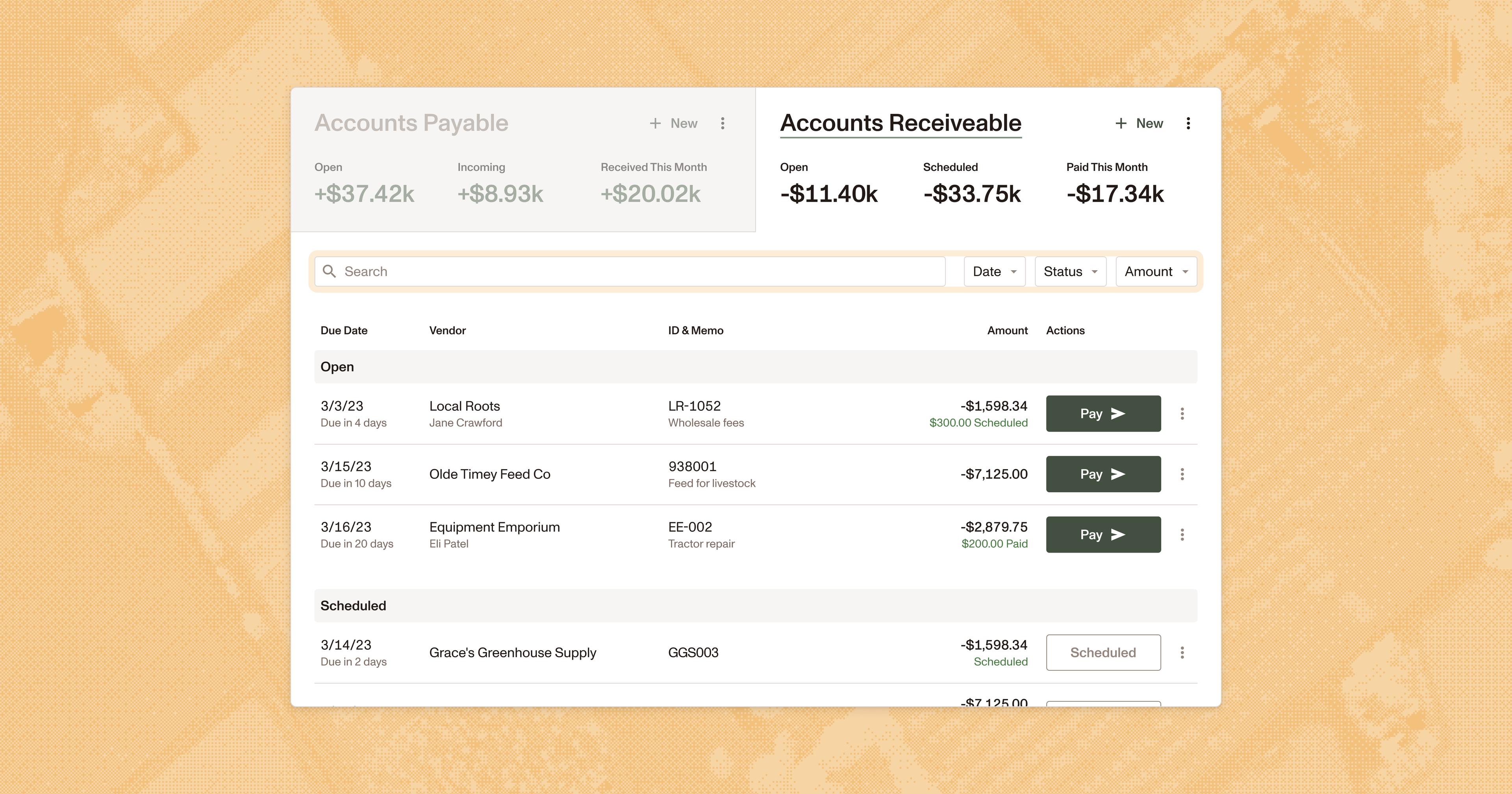Open more options for Local Roots row
1512x794 pixels.
[1182, 414]
